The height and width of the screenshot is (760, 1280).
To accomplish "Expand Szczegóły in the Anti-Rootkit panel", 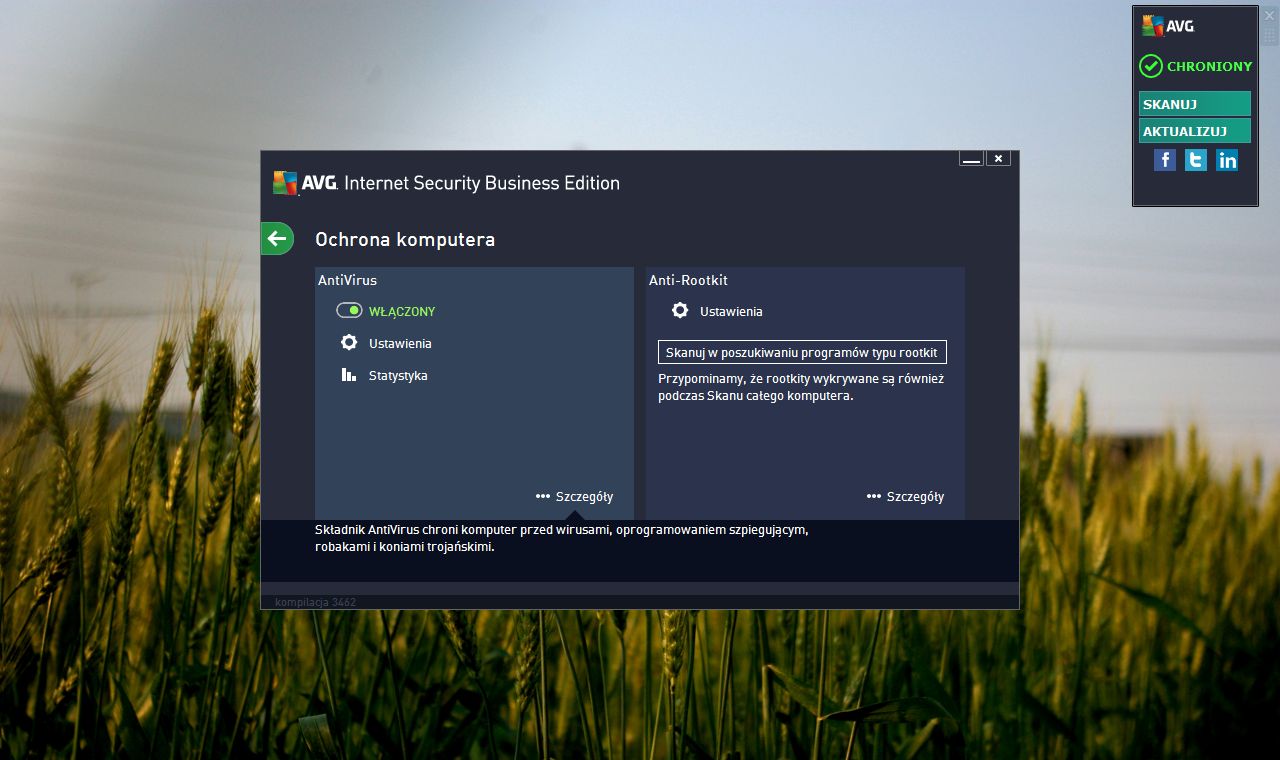I will pyautogui.click(x=905, y=496).
